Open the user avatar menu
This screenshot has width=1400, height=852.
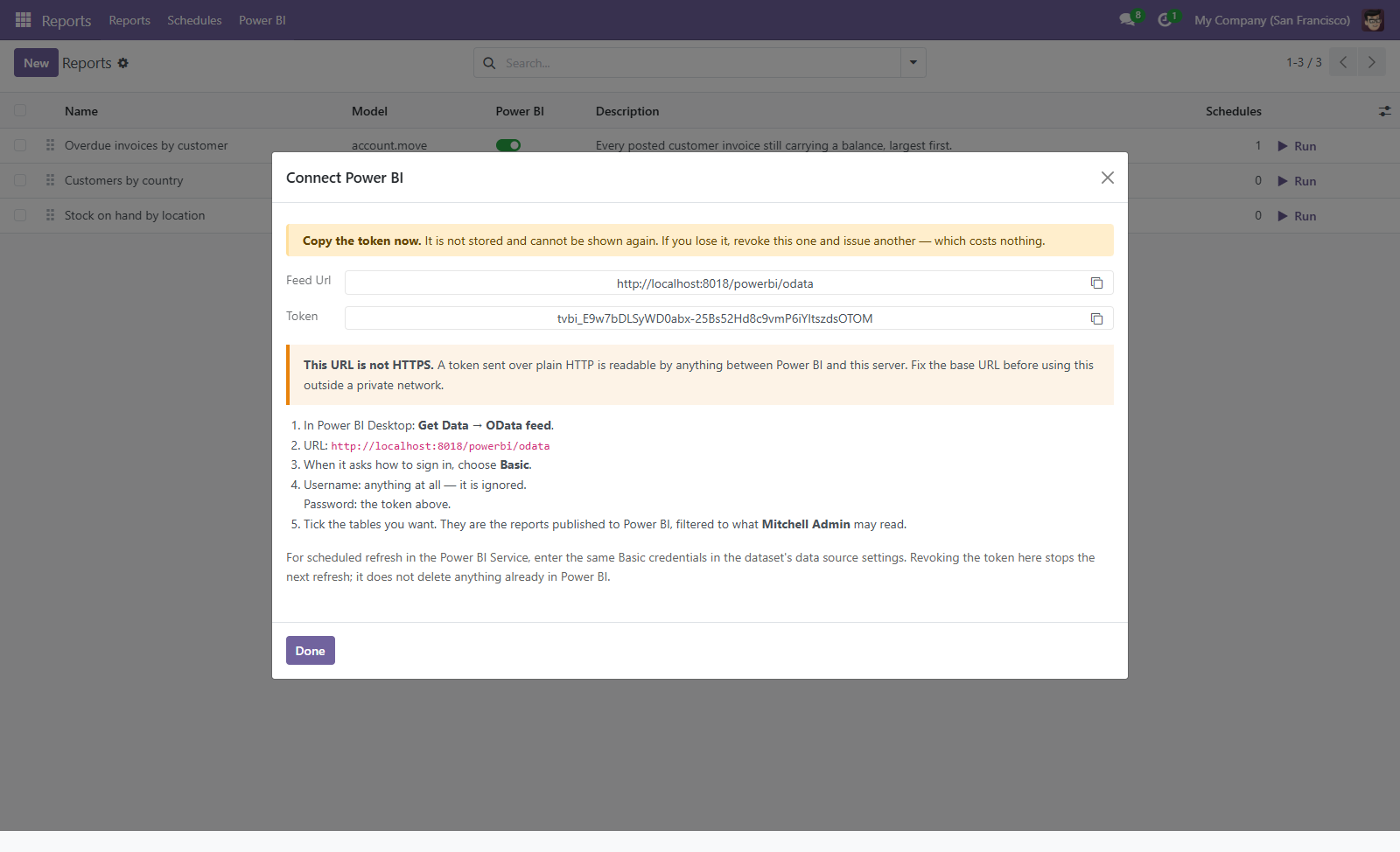(x=1373, y=20)
